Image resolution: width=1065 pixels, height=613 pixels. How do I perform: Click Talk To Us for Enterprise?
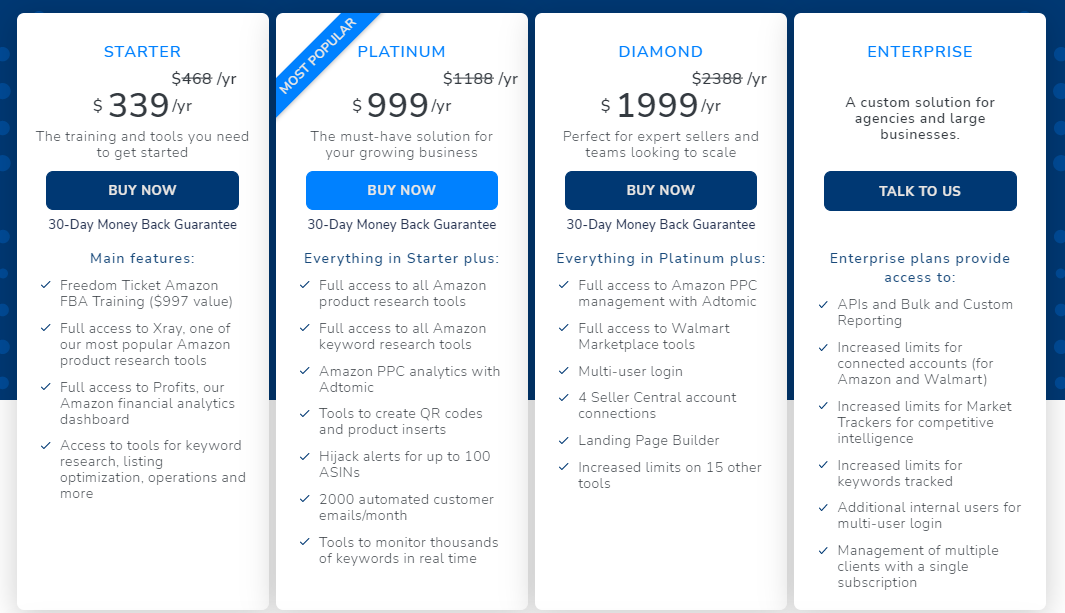(920, 191)
